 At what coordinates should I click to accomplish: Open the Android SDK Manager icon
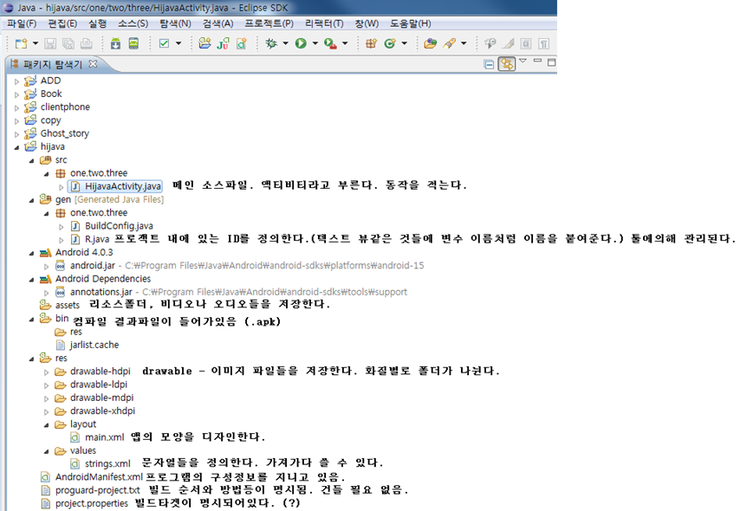116,44
